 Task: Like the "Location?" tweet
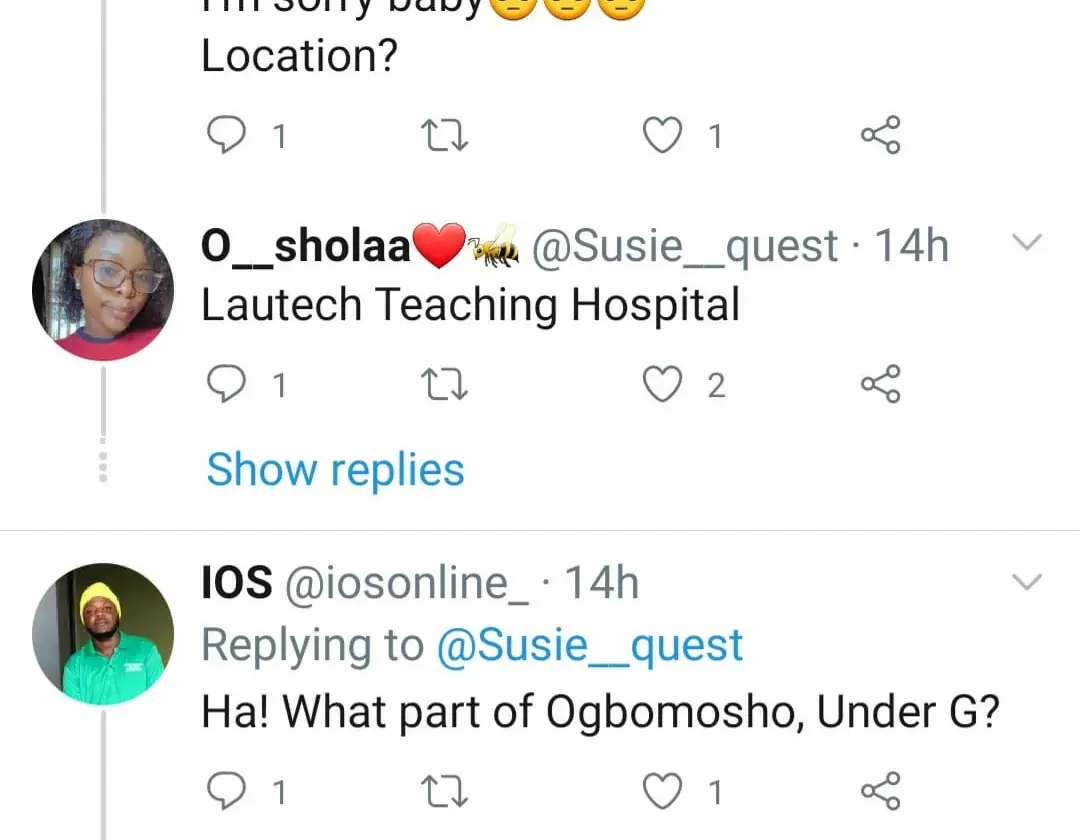pyautogui.click(x=661, y=135)
